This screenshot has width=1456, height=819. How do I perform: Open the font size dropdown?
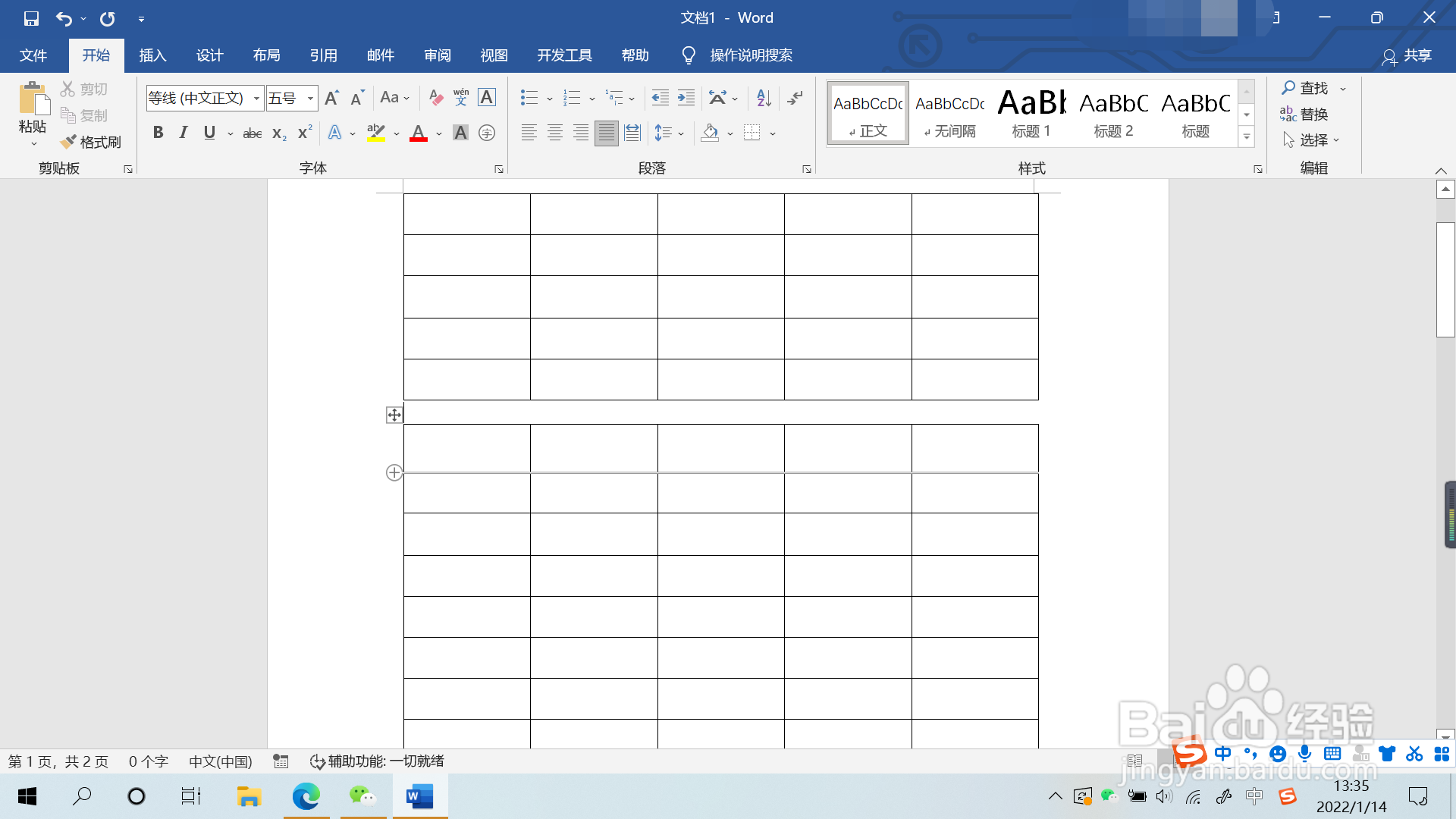point(310,98)
